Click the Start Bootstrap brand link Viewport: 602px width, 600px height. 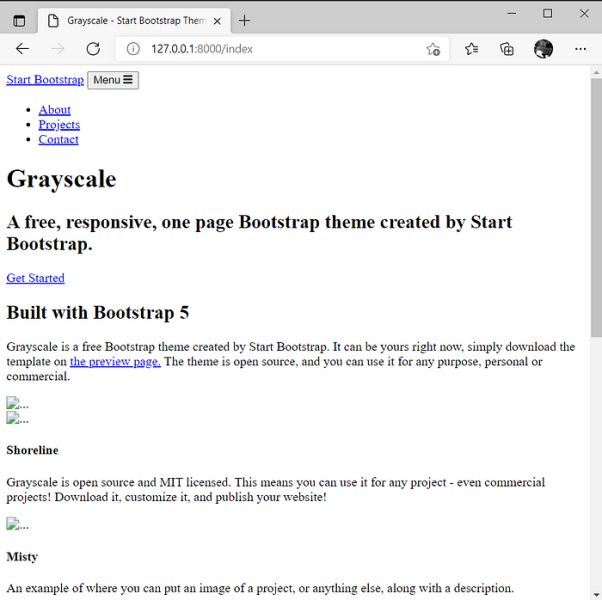[45, 80]
